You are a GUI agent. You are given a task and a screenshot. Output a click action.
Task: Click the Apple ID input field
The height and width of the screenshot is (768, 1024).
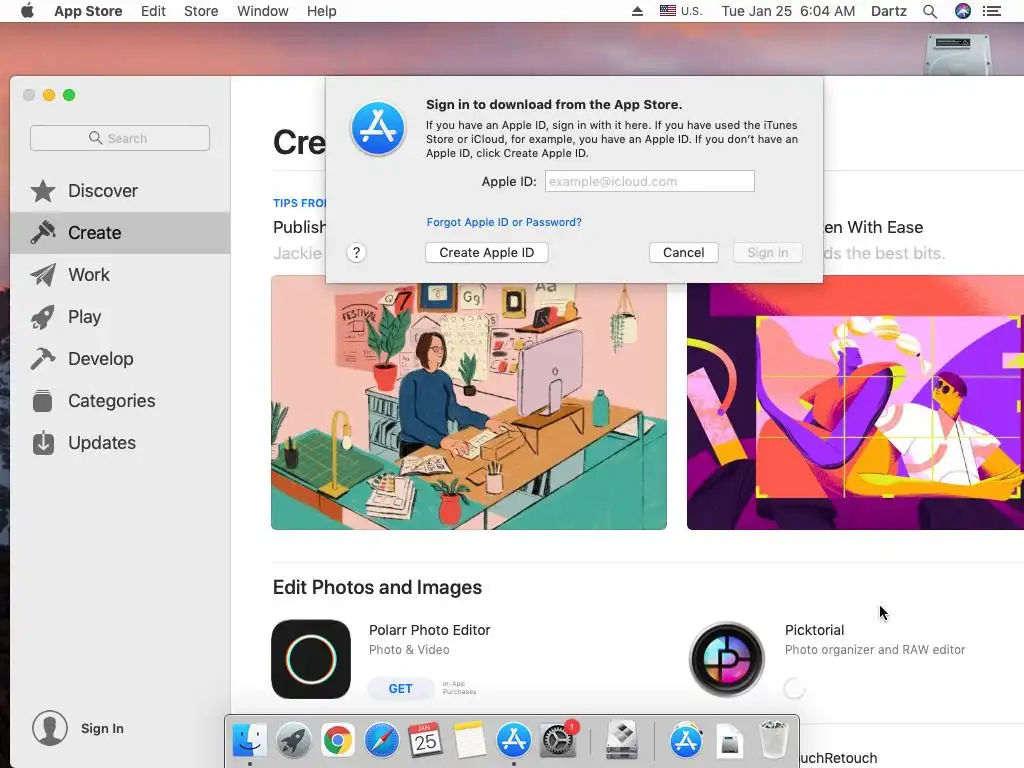[650, 182]
